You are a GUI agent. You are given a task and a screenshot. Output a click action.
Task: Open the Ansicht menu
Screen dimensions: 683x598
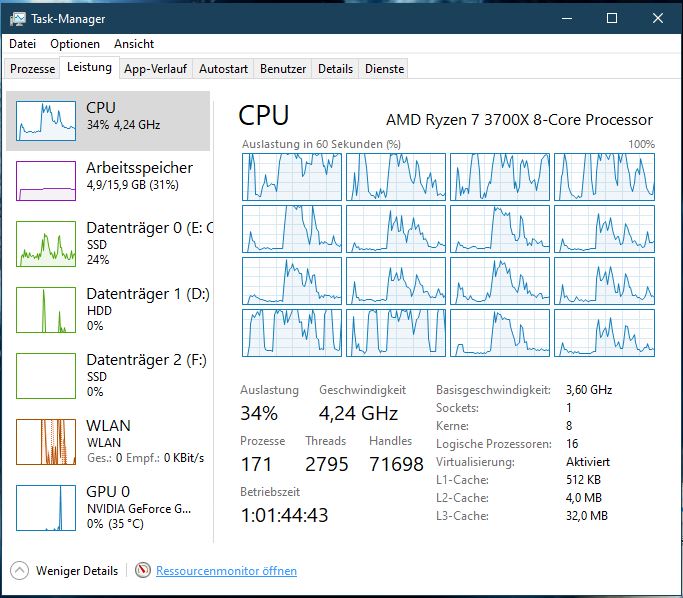coord(134,44)
